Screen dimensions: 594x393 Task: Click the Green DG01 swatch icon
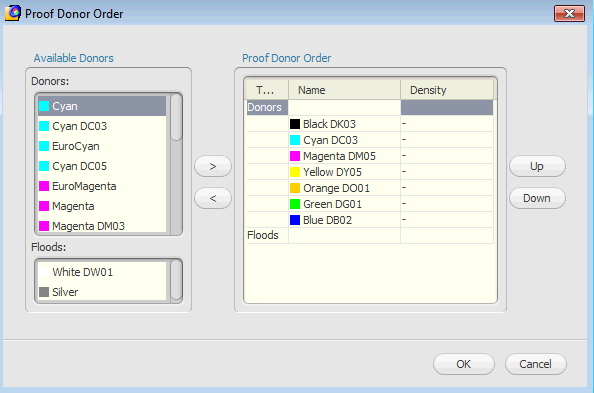click(x=295, y=204)
